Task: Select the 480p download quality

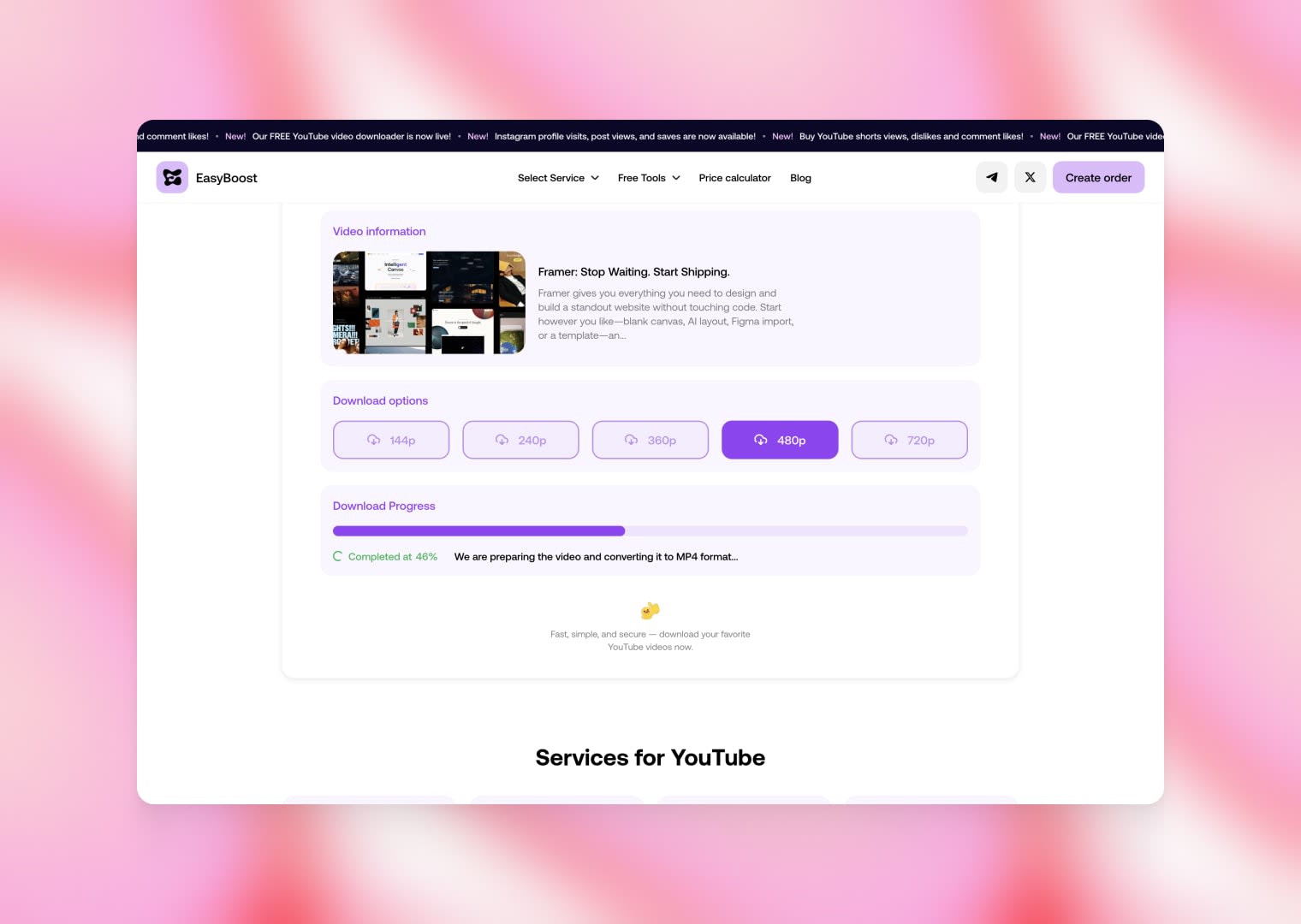Action: click(x=780, y=440)
